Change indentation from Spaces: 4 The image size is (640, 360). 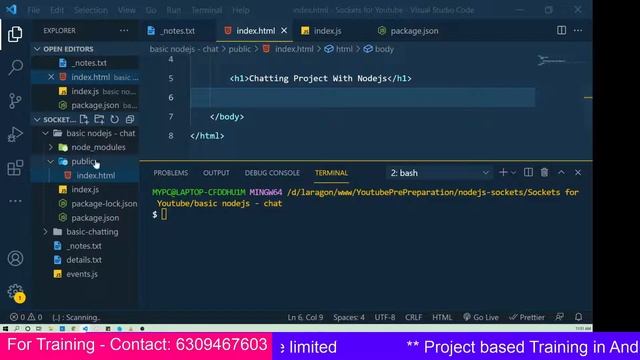click(349, 317)
